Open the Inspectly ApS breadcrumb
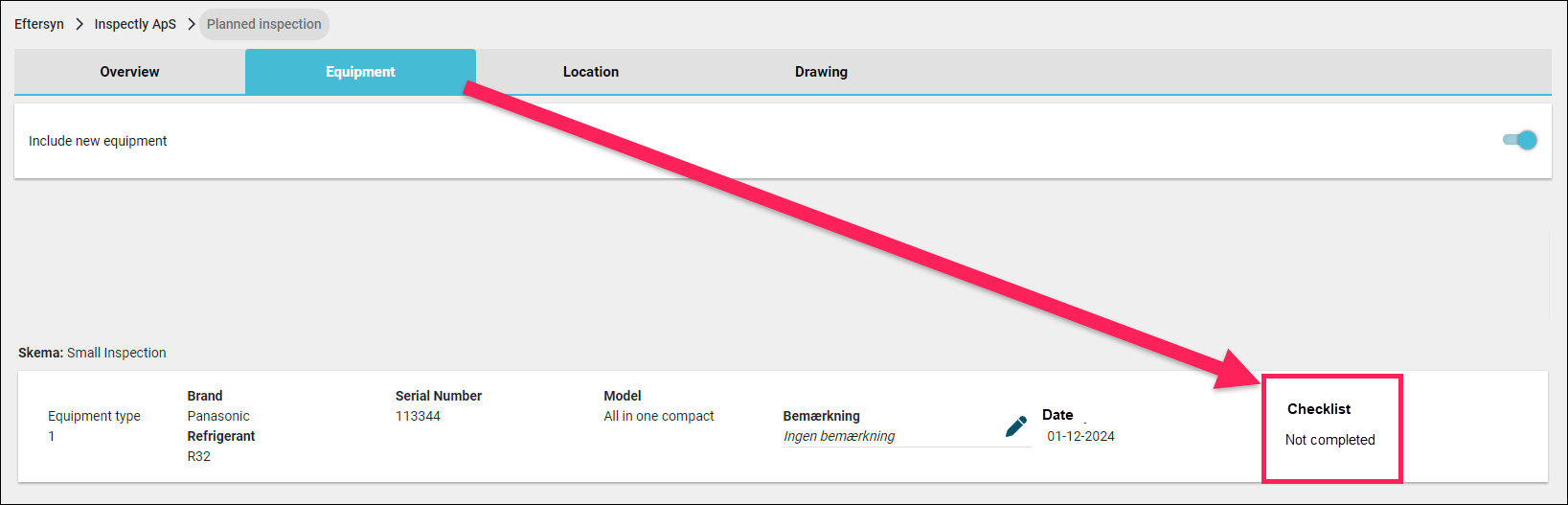Screen dimensions: 1568x505 pos(135,24)
